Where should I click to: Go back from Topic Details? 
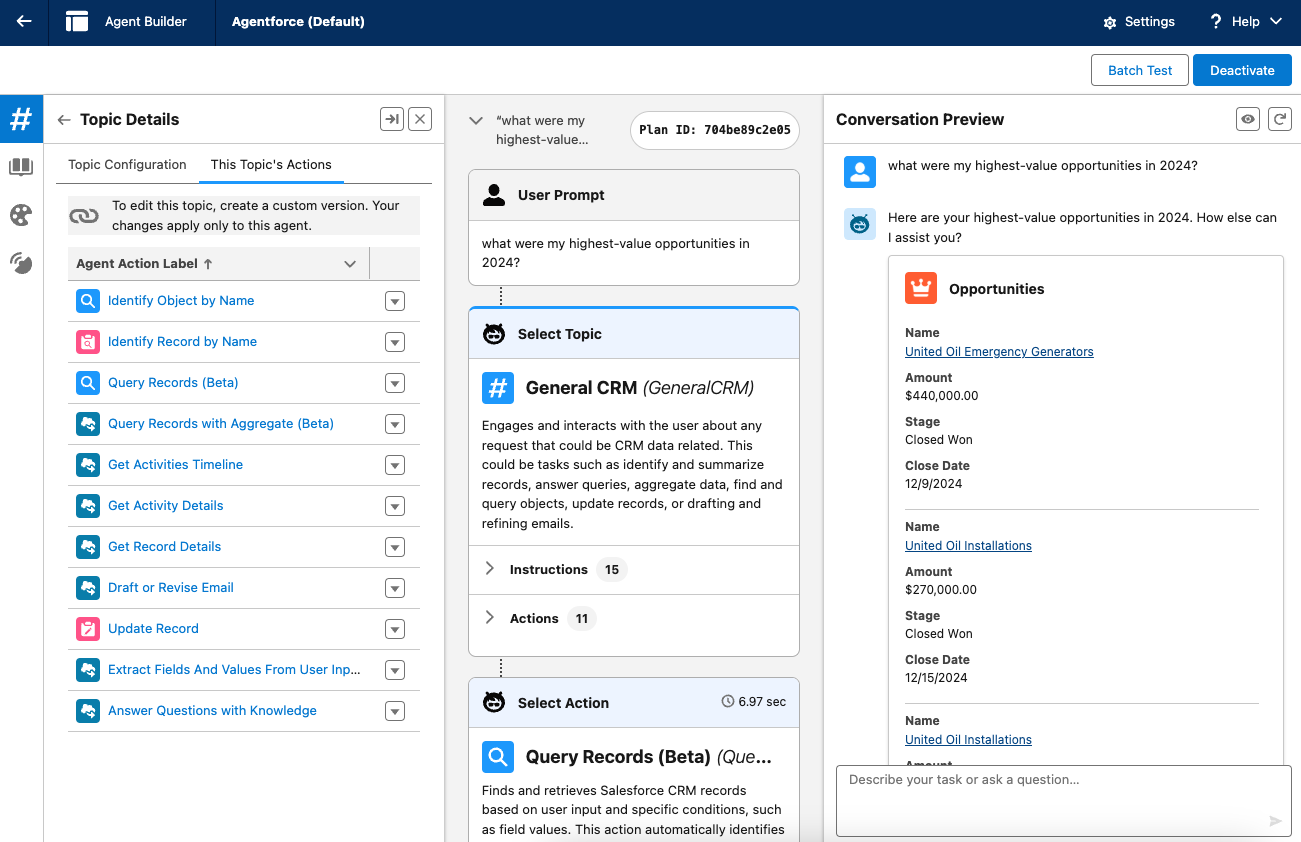point(64,120)
